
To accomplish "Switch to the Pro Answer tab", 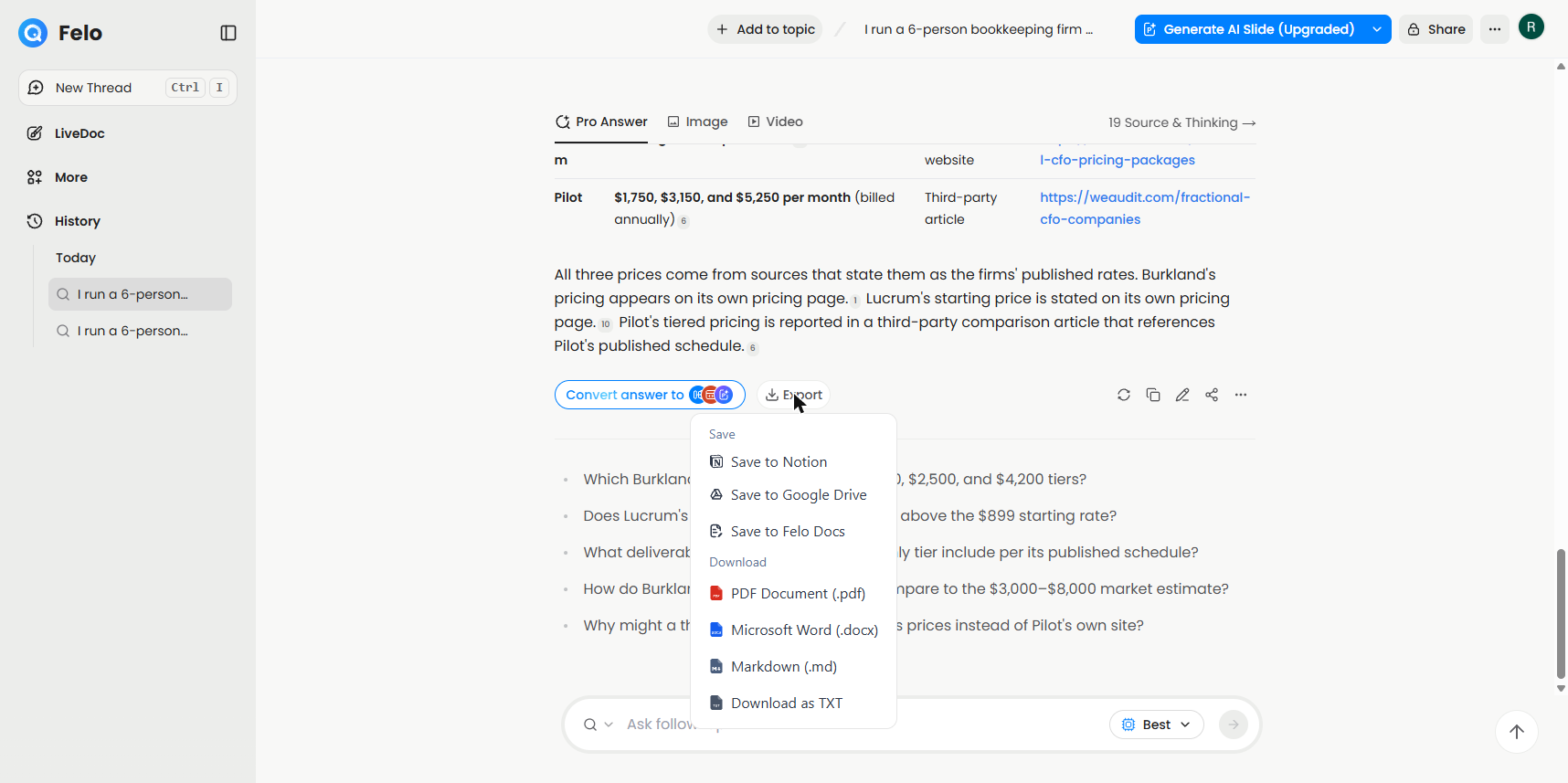I will coord(601,122).
